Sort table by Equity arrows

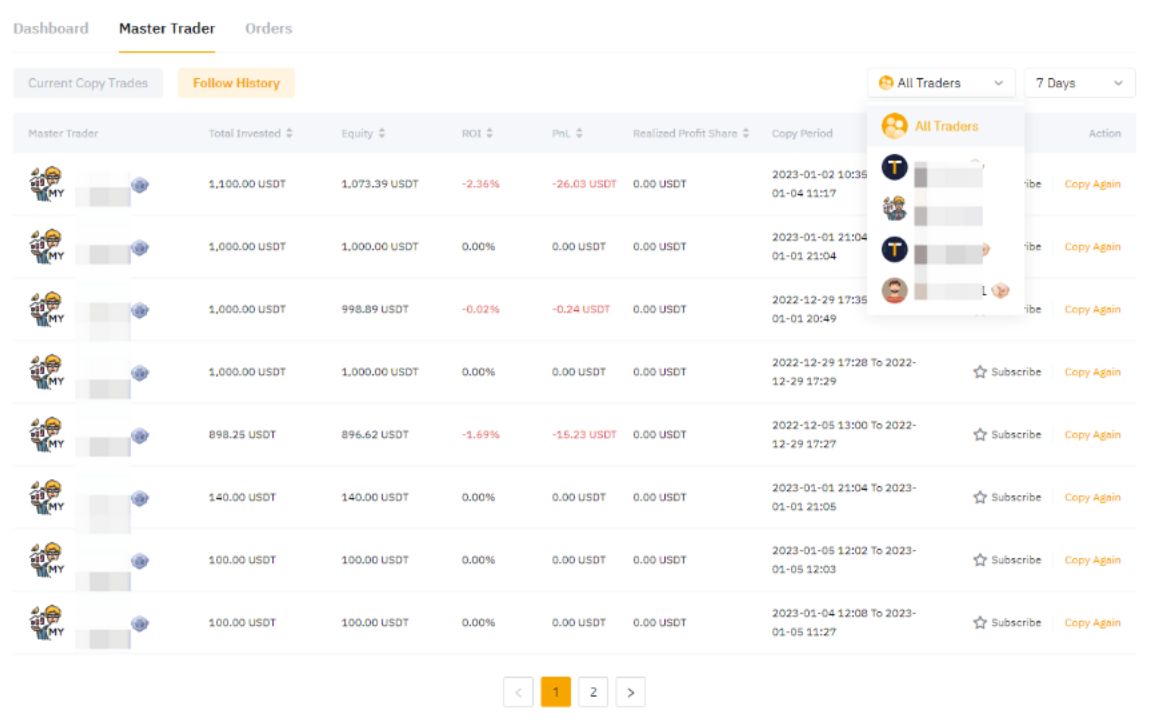click(381, 133)
